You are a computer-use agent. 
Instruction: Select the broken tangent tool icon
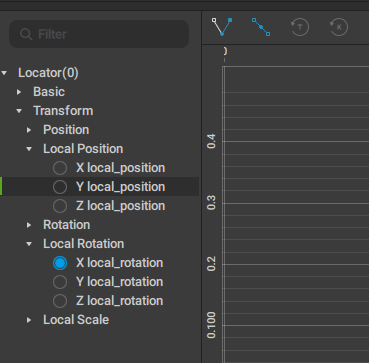tap(222, 27)
